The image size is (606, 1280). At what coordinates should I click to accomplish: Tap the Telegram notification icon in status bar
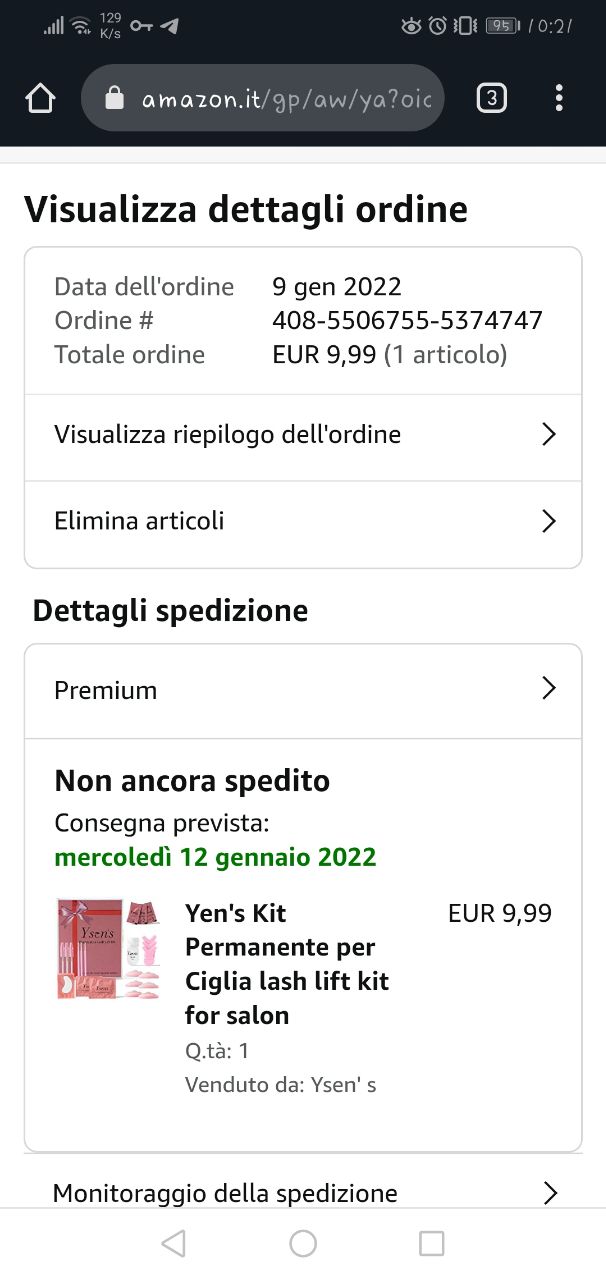[170, 26]
